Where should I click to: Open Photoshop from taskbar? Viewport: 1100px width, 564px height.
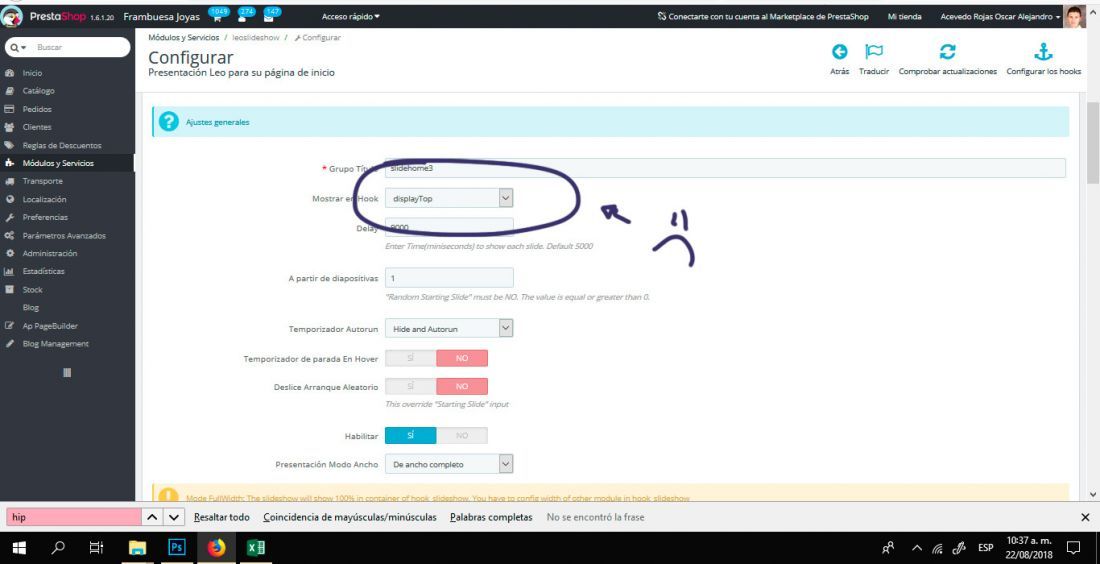pyautogui.click(x=177, y=547)
